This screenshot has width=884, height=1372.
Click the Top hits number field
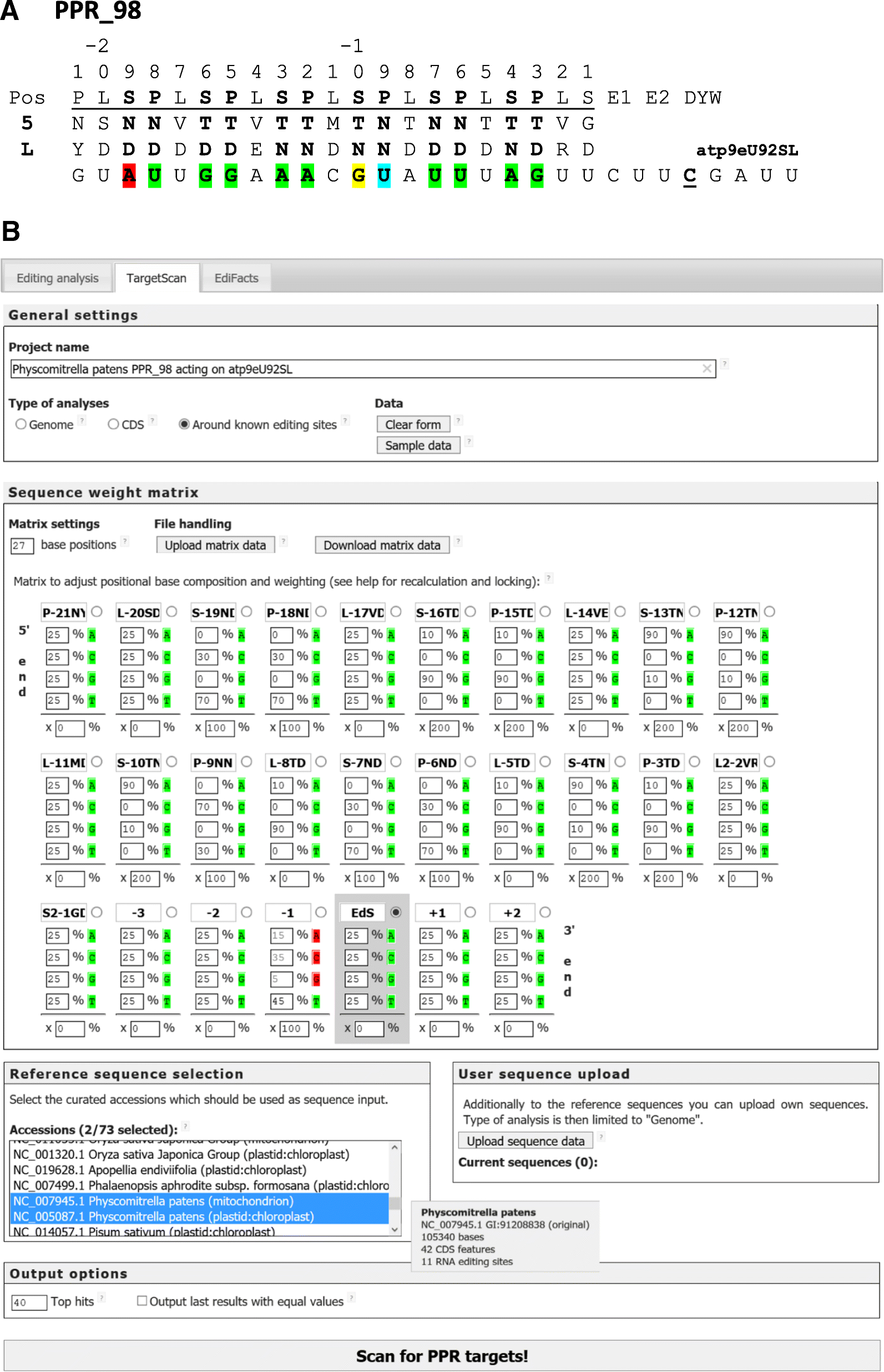coord(29,1302)
